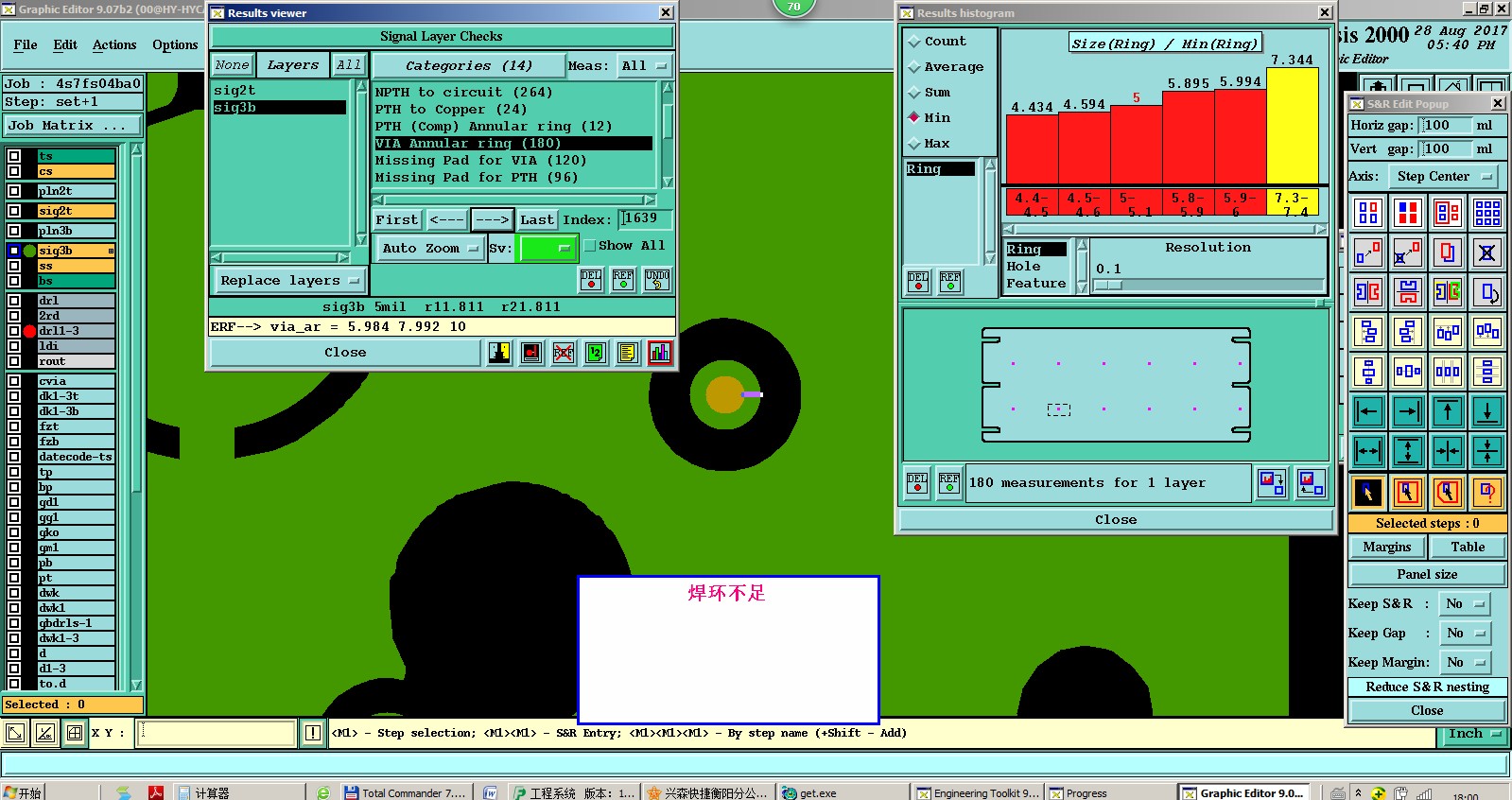Select the Count radio option
The width and height of the screenshot is (1512, 800).
(x=913, y=43)
